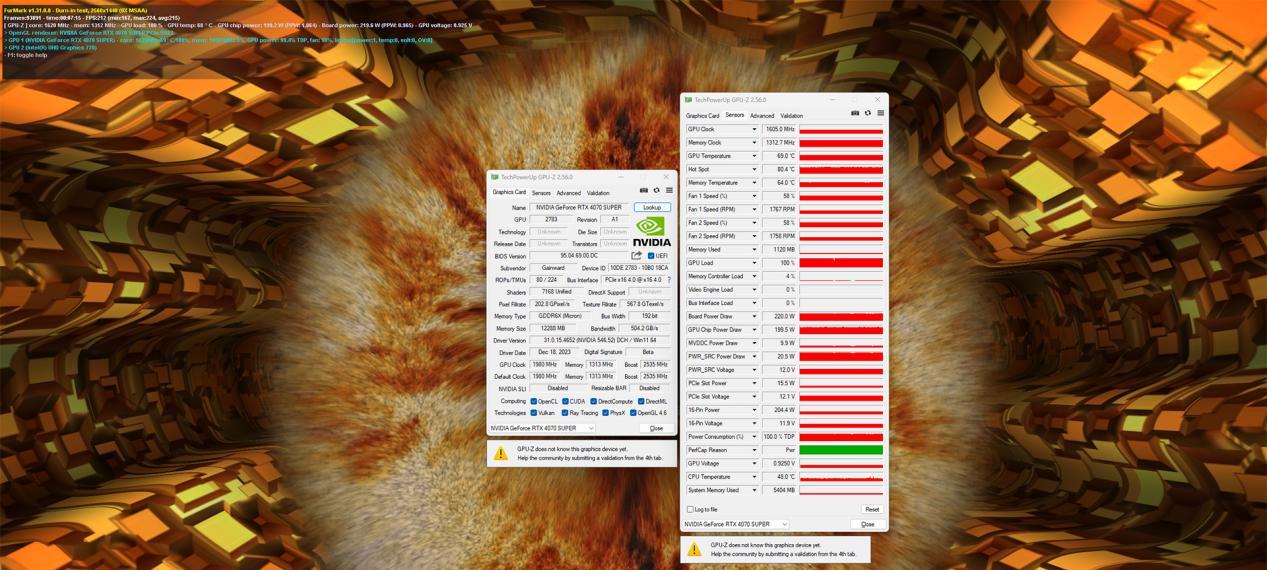Screen dimensions: 1267x570
Task: Click the refresh icon in Sensors window
Action: (x=868, y=113)
